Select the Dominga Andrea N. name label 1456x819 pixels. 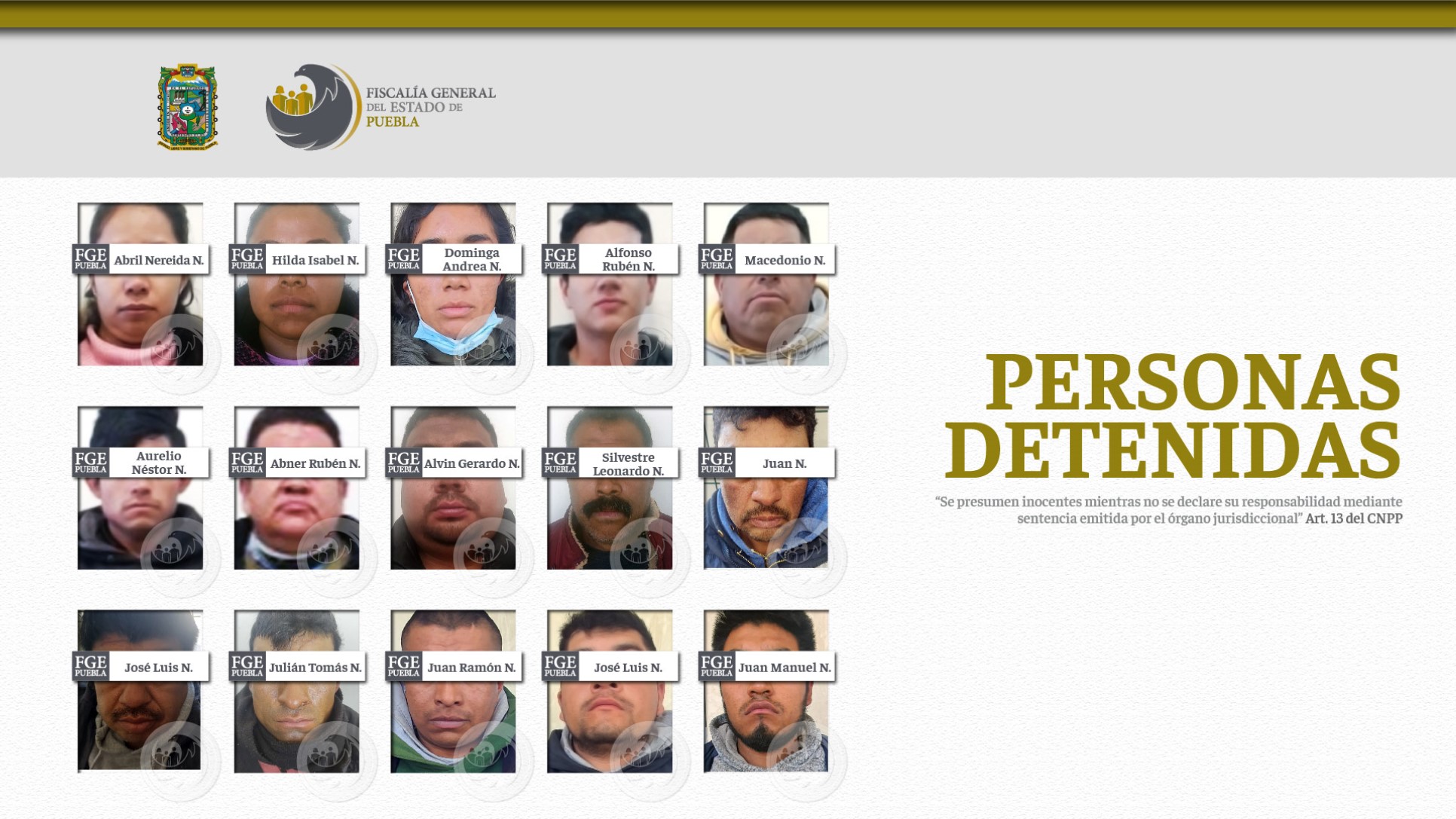[472, 259]
